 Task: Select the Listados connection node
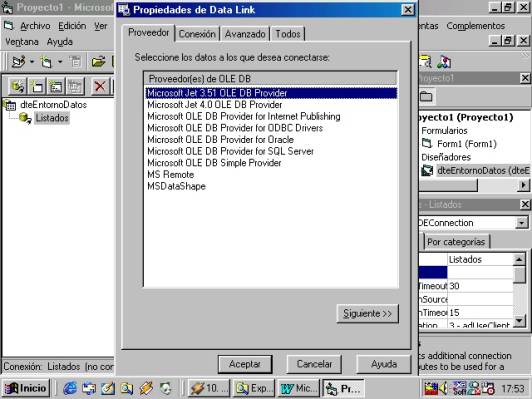(52, 118)
